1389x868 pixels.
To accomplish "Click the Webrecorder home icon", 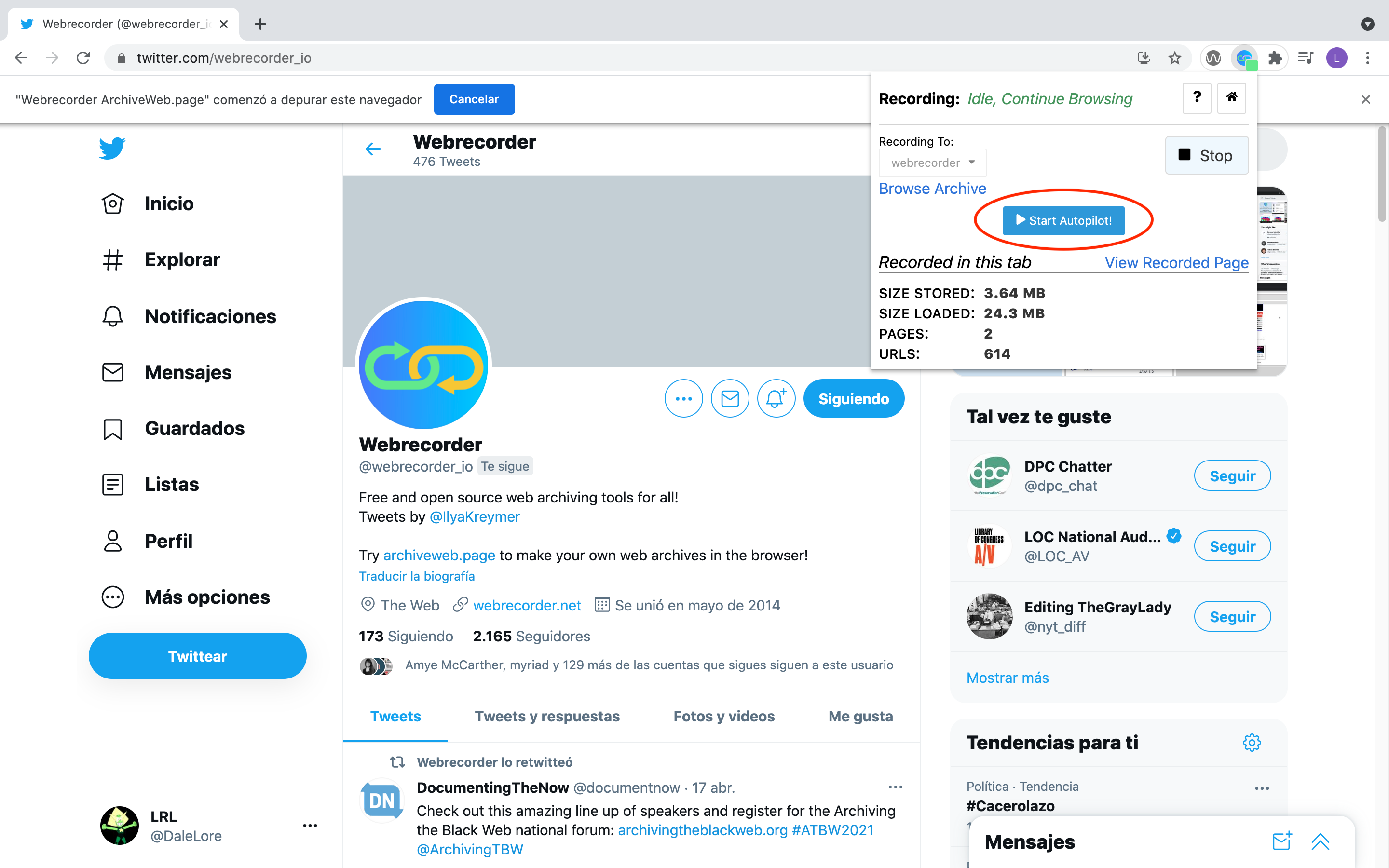I will click(x=1231, y=96).
